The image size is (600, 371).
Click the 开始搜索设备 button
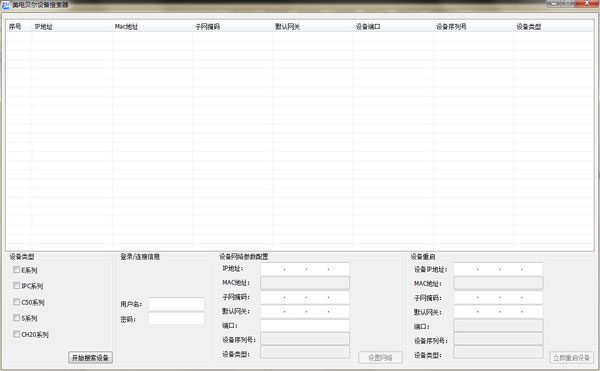click(90, 358)
